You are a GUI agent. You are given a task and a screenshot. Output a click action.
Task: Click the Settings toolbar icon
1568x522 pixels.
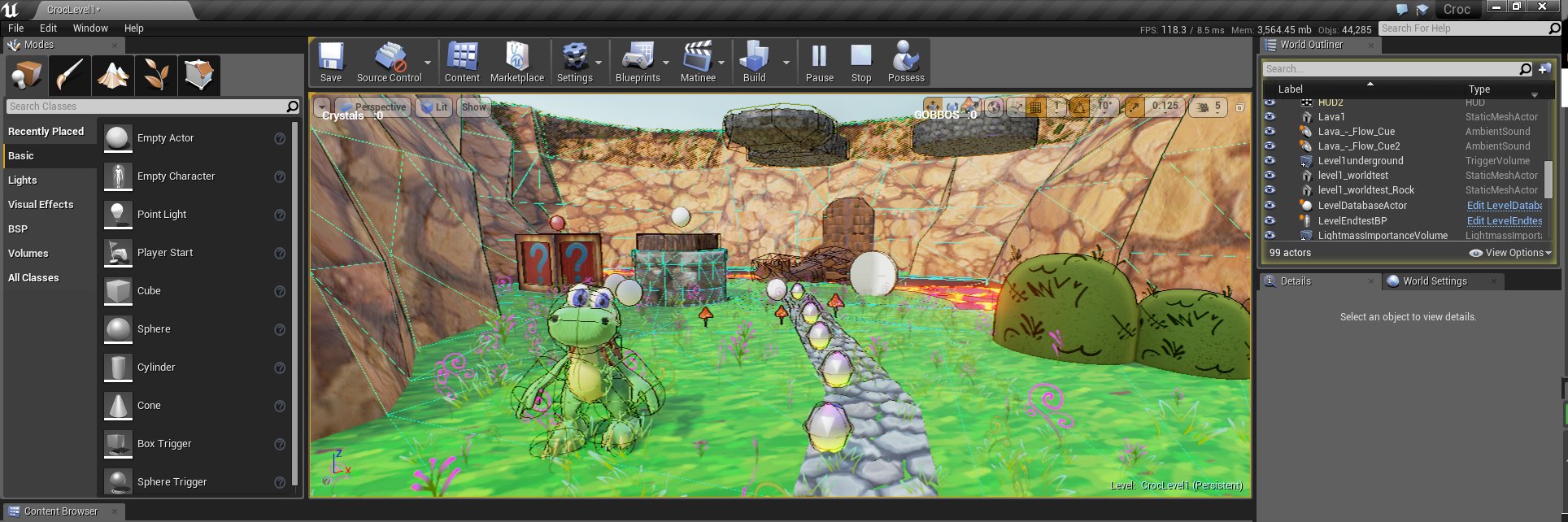(x=575, y=63)
